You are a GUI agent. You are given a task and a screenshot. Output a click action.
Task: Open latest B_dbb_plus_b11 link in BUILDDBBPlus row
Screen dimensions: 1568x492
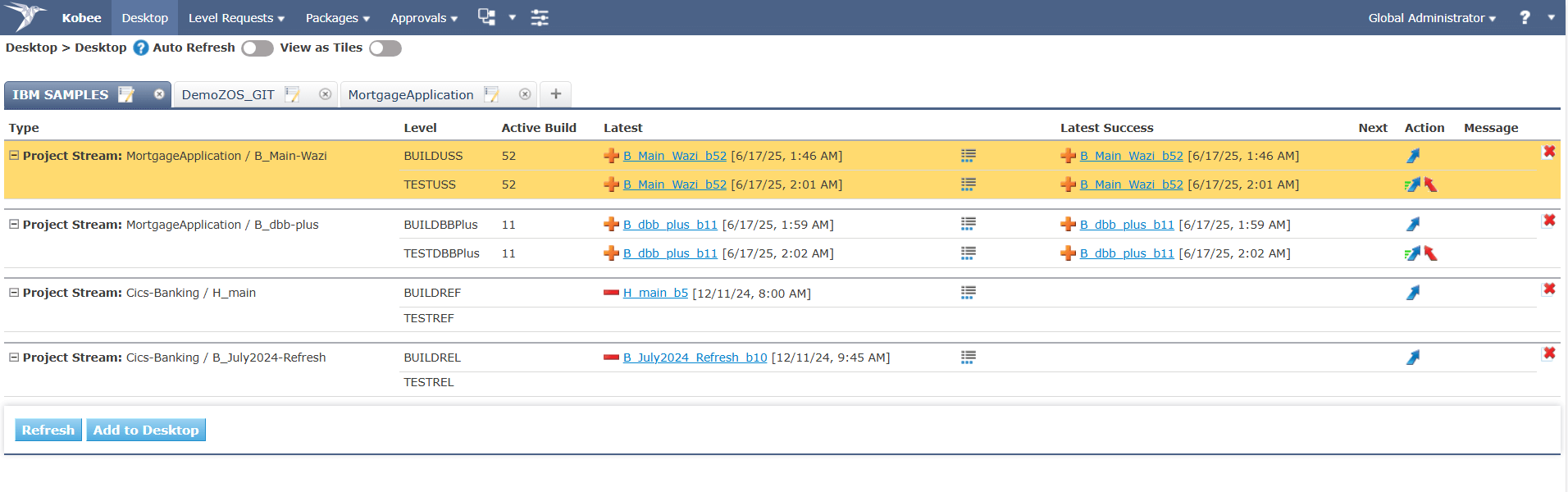pyautogui.click(x=670, y=225)
